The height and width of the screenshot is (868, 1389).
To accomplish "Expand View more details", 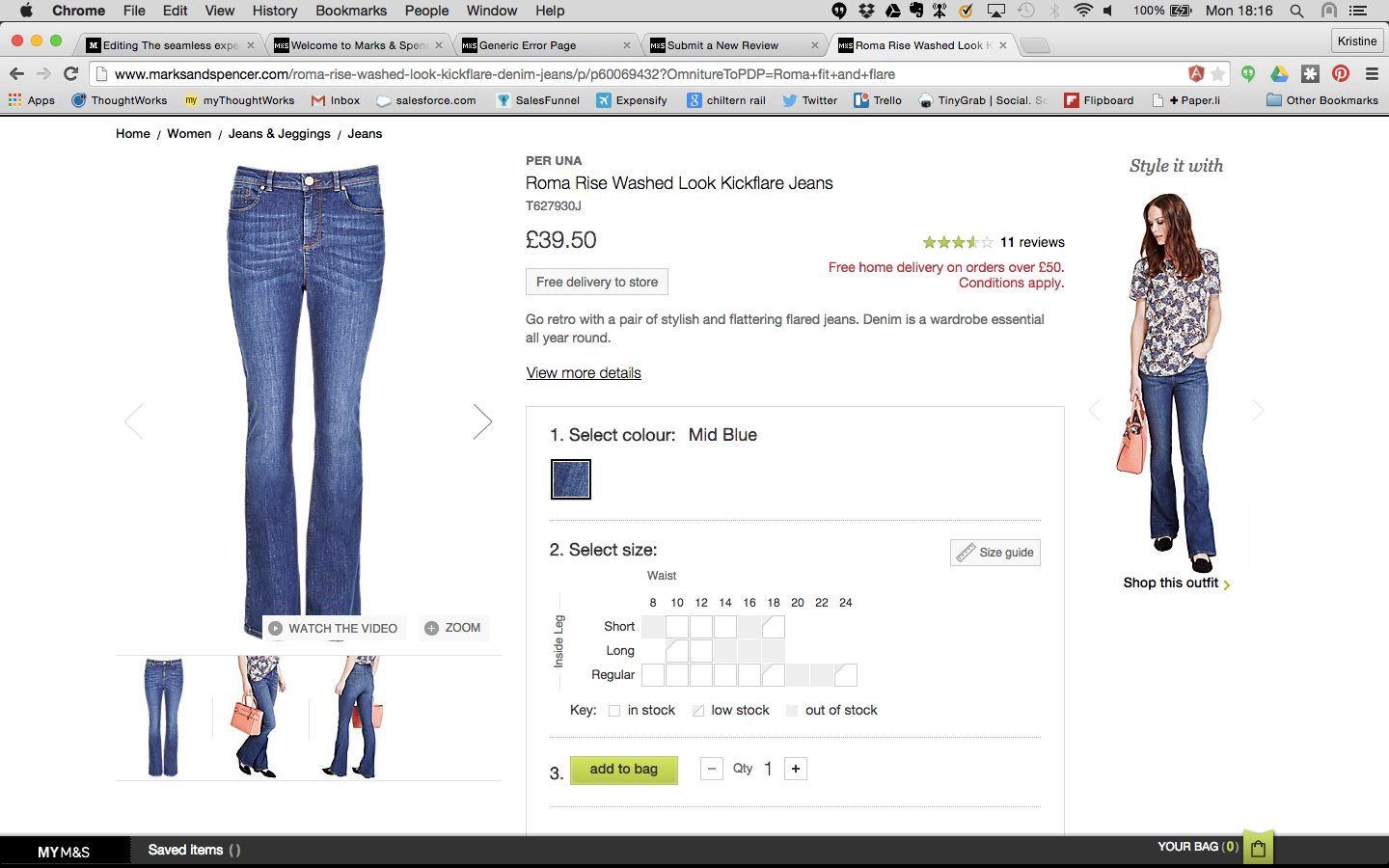I will tap(584, 373).
